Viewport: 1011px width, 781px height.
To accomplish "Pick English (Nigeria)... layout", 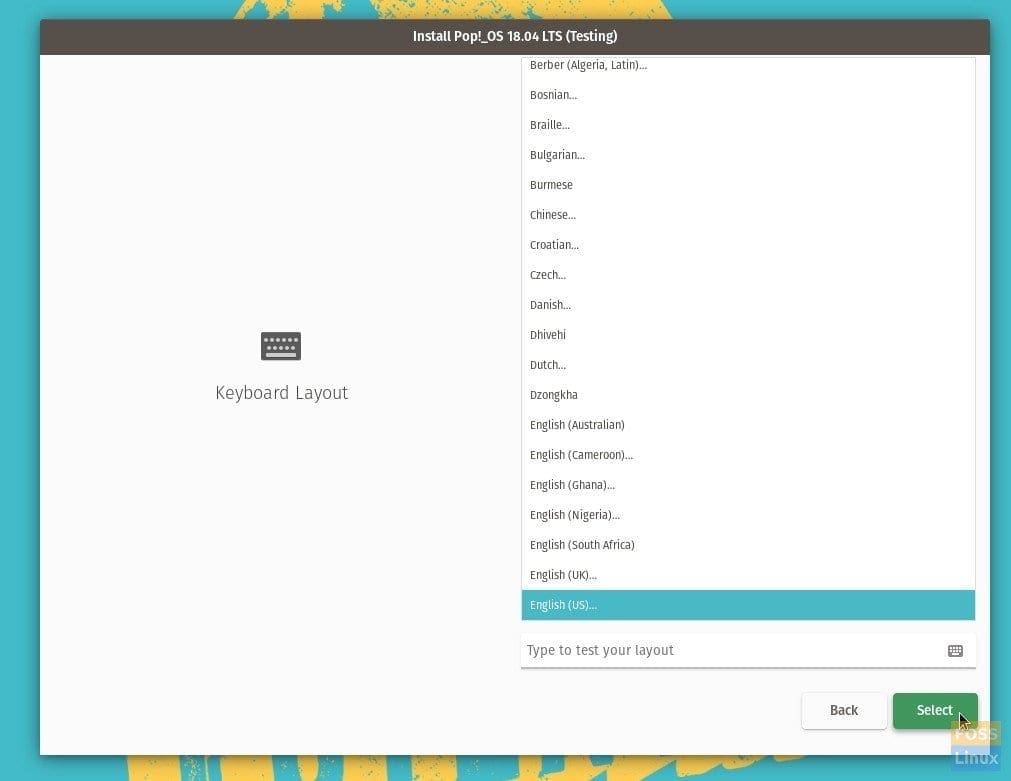I will 748,515.
